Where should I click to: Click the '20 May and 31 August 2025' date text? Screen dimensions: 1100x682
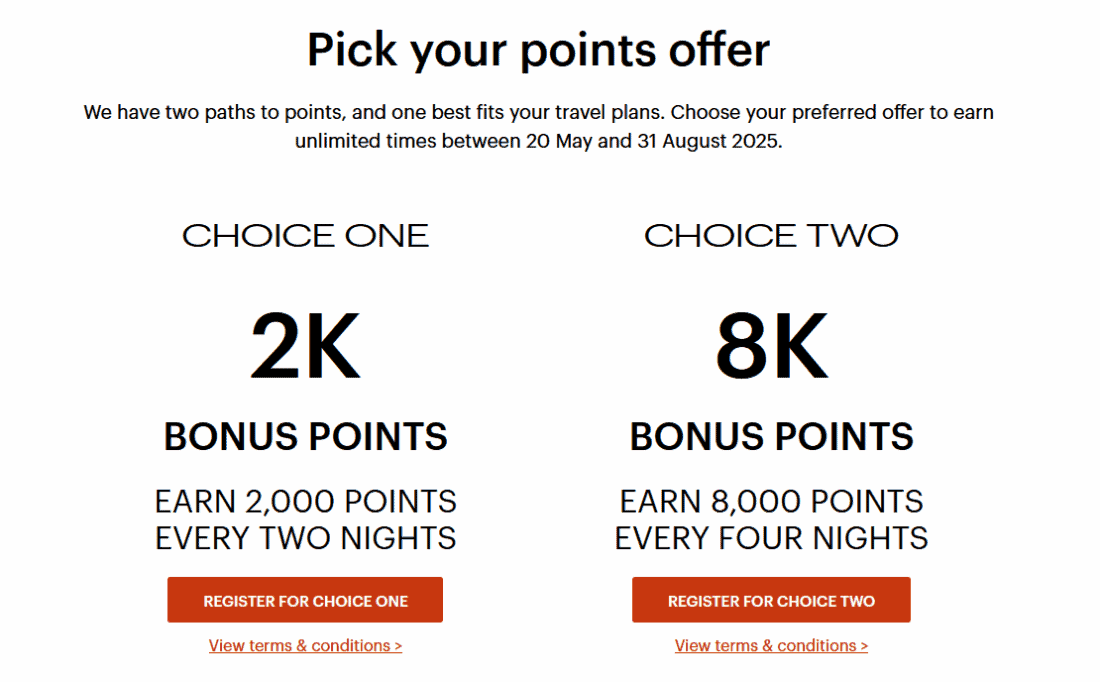coord(652,141)
